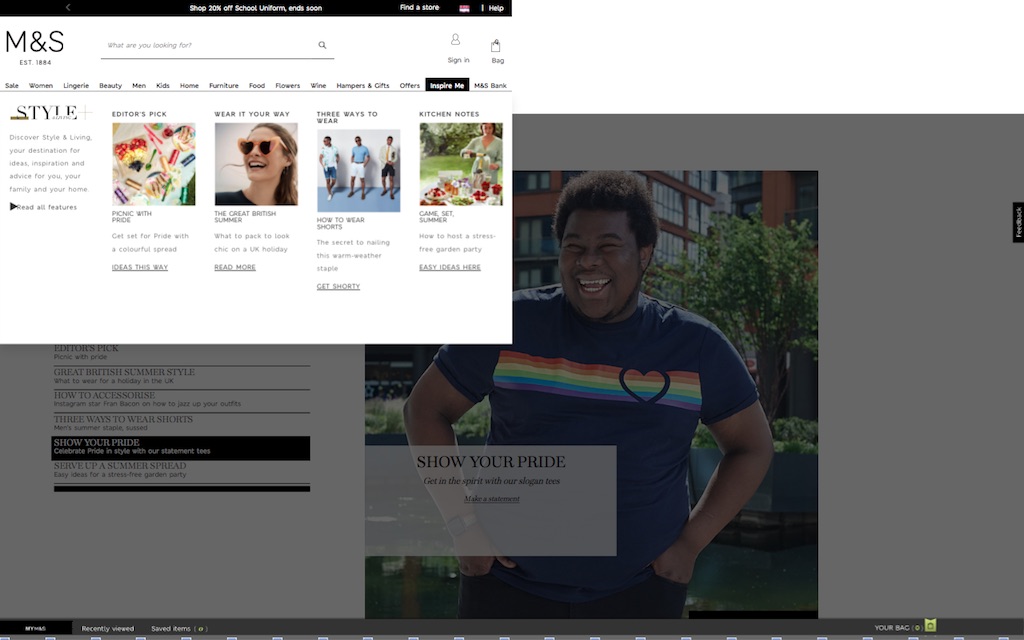Open the Wine menu

[318, 86]
